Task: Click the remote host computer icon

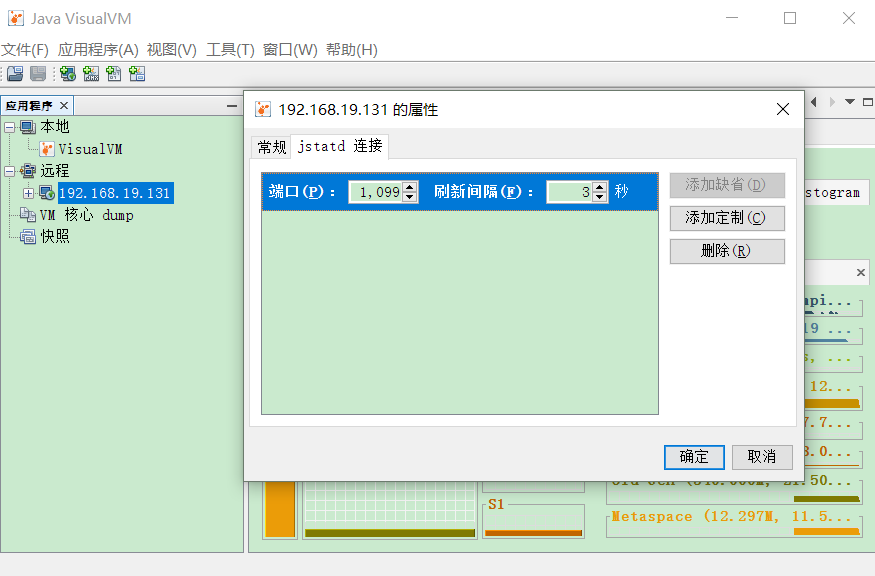Action: coord(47,193)
